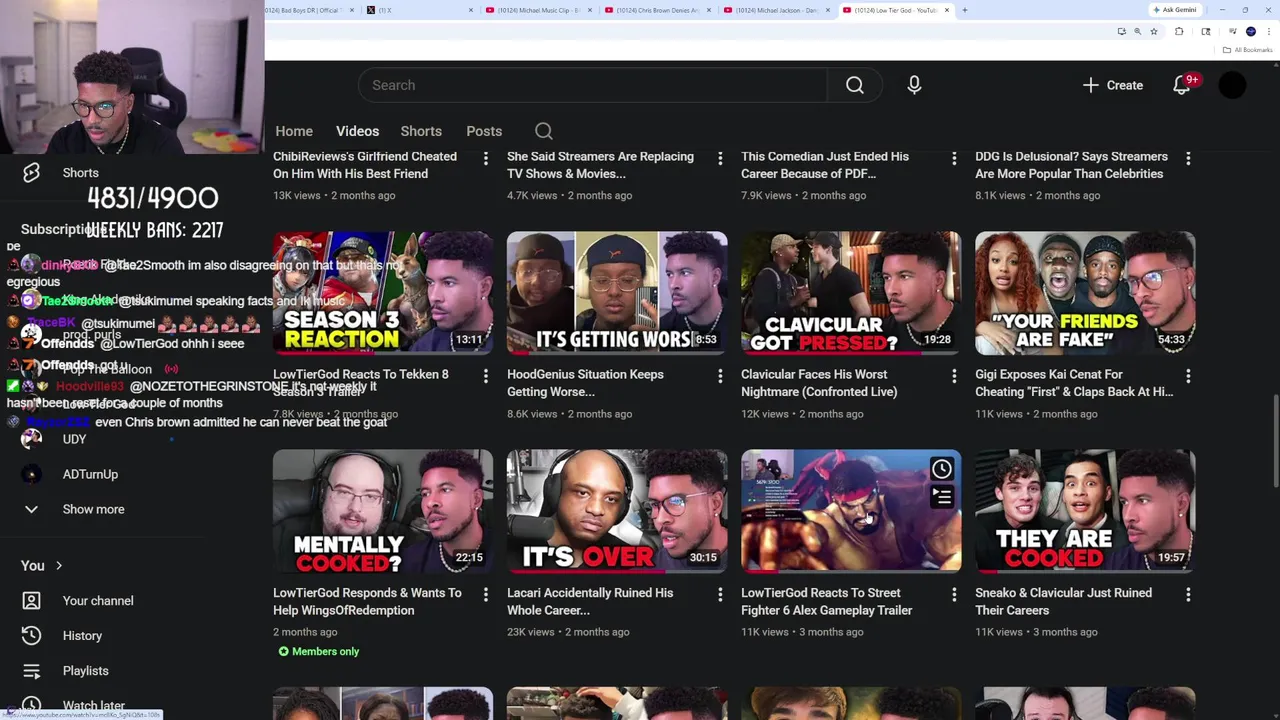Open options for Clavicular Faces video

click(954, 376)
